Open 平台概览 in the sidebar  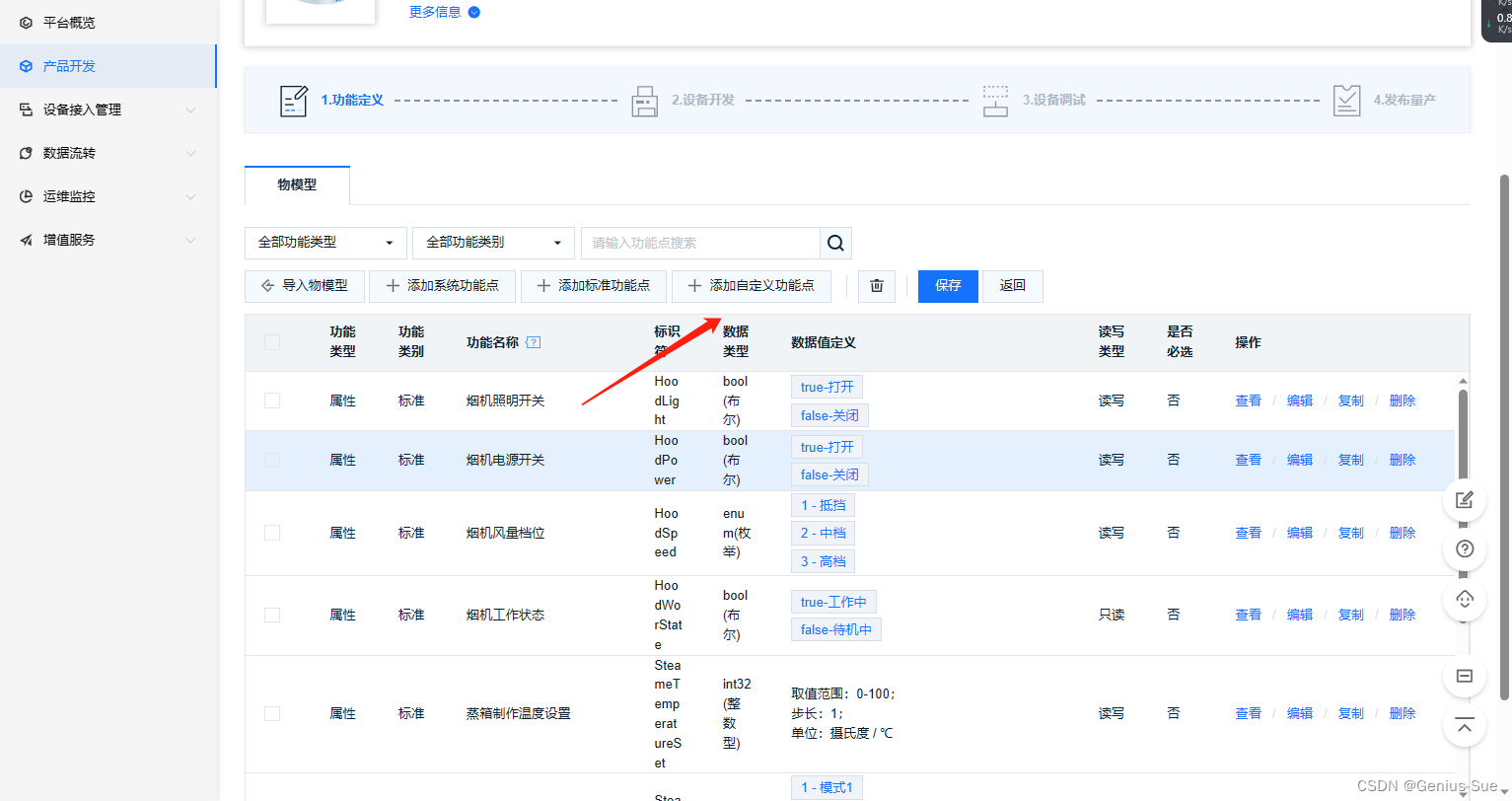(x=108, y=22)
